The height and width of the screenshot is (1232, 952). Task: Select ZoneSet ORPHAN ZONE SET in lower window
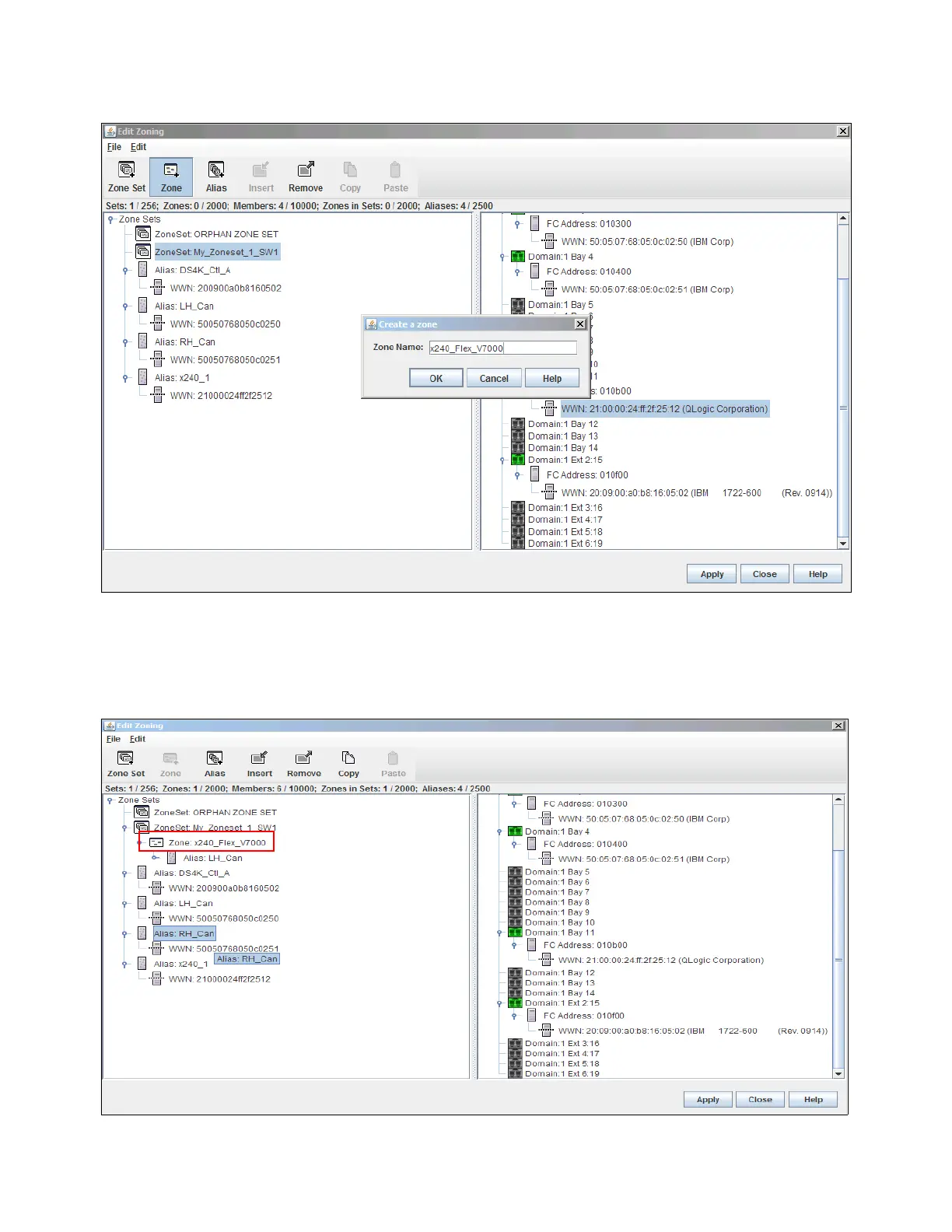tap(215, 812)
